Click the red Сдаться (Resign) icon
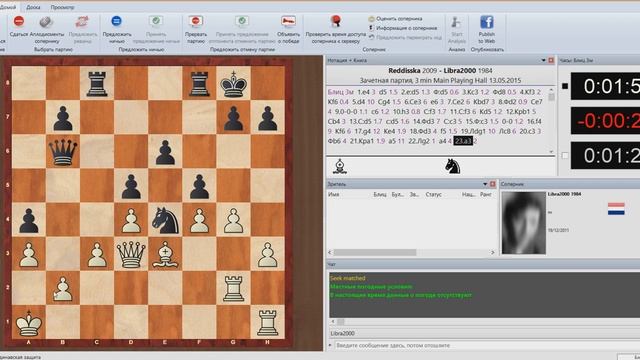This screenshot has width=640, height=360. pyautogui.click(x=19, y=21)
